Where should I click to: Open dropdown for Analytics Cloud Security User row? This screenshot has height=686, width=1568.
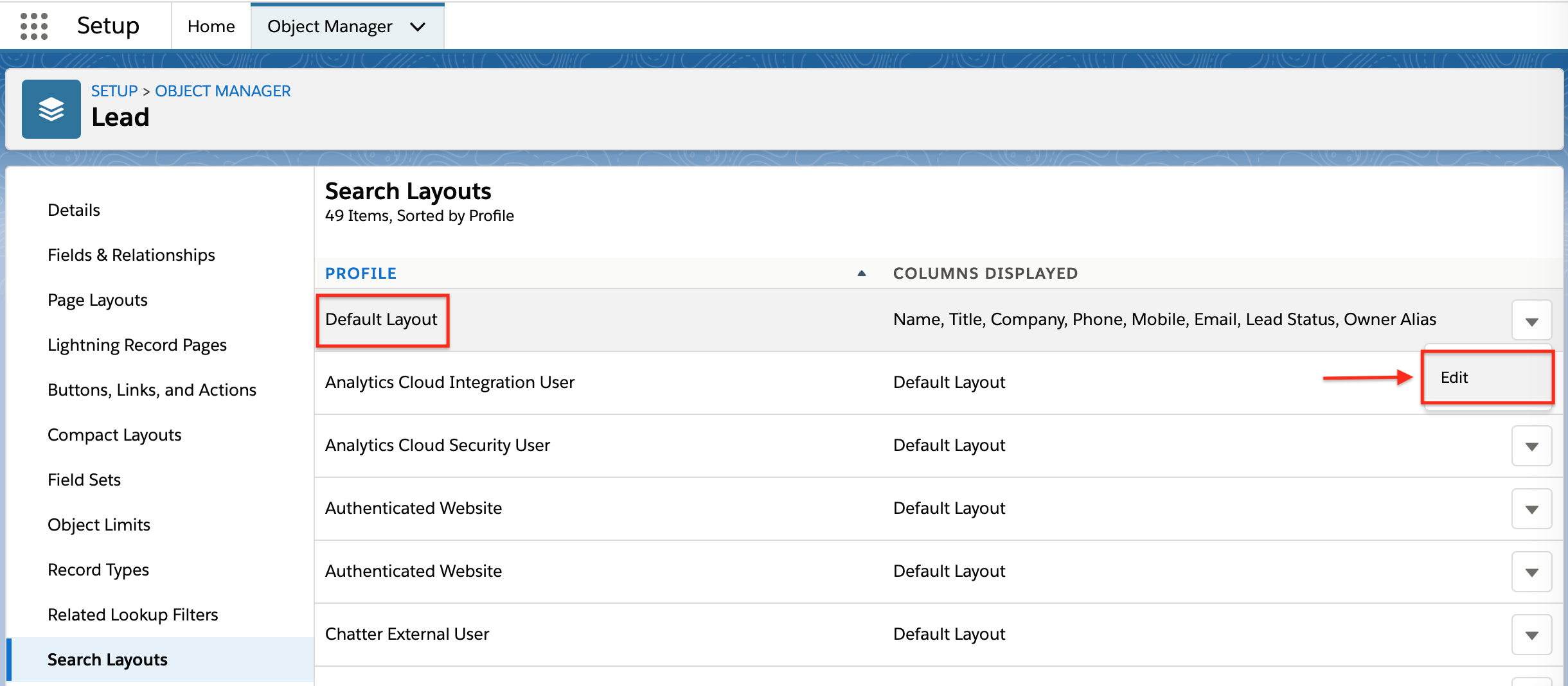click(x=1531, y=446)
